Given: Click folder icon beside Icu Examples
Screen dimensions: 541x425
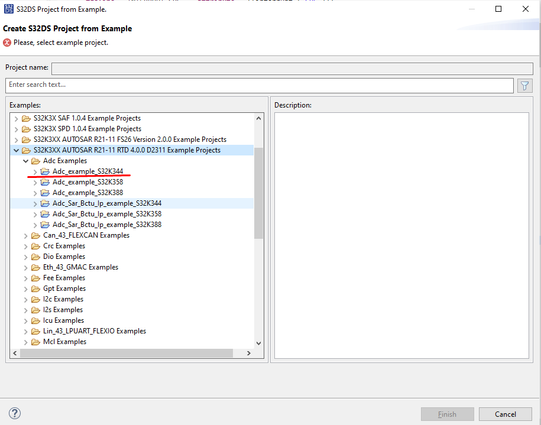Looking at the screenshot, I should click(36, 321).
